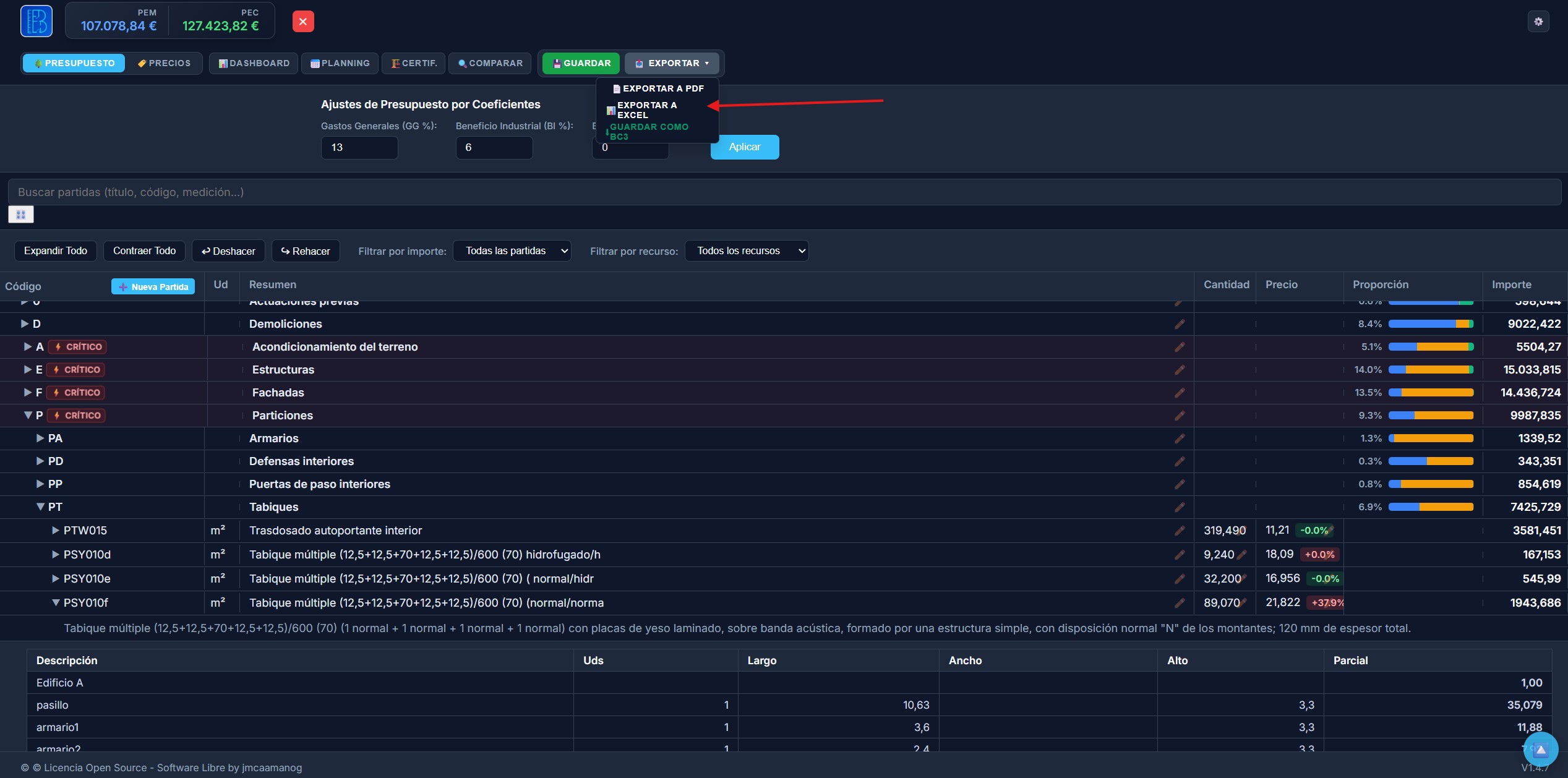Image resolution: width=1568 pixels, height=778 pixels.
Task: Switch to the Dashboard tab
Action: coord(254,63)
